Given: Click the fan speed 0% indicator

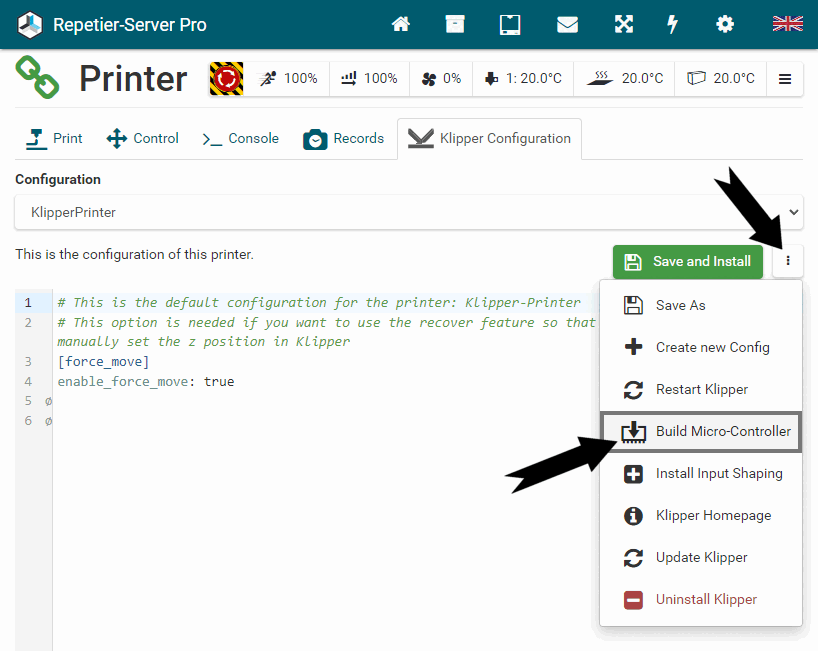Looking at the screenshot, I should [441, 78].
